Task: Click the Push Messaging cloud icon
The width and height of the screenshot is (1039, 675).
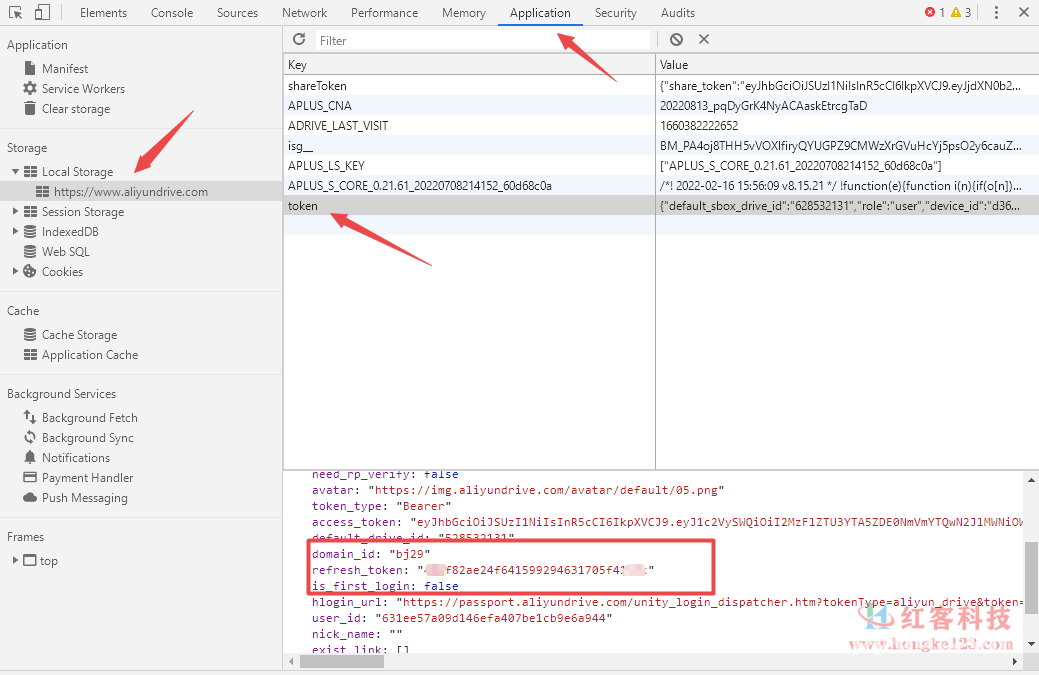Action: (30, 497)
